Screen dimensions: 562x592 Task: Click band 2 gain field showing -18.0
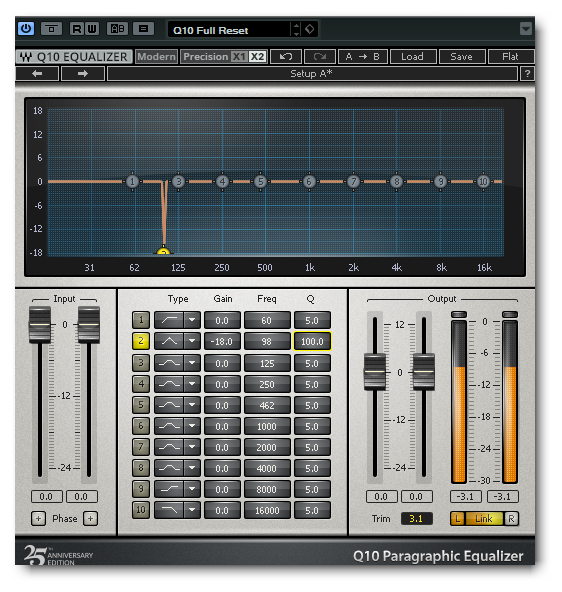click(x=222, y=341)
